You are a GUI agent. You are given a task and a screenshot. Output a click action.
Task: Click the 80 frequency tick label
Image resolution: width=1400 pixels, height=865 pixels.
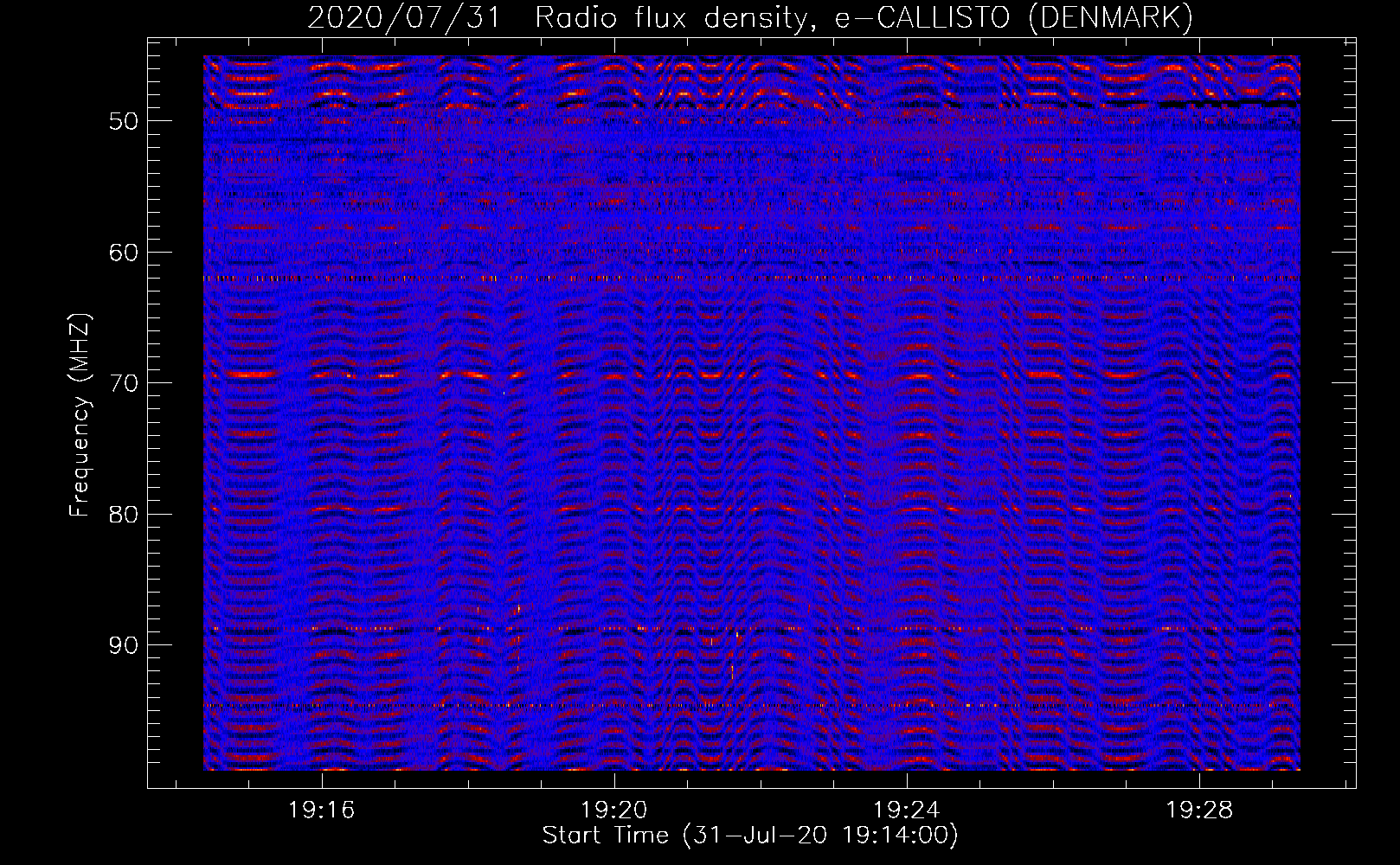(124, 515)
